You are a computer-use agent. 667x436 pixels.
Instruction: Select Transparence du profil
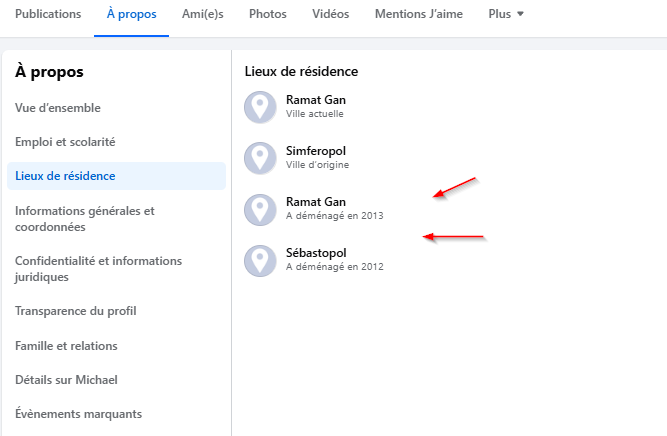pos(76,311)
